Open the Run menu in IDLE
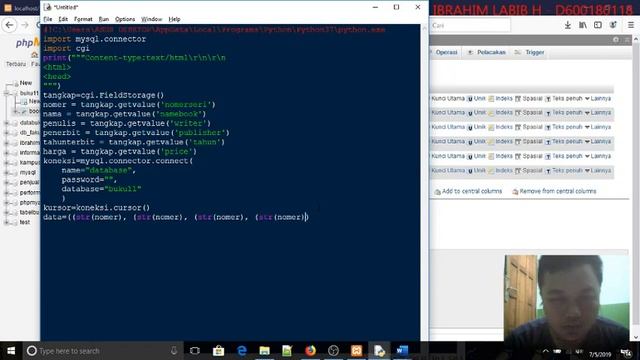The height and width of the screenshot is (360, 640). click(x=104, y=19)
